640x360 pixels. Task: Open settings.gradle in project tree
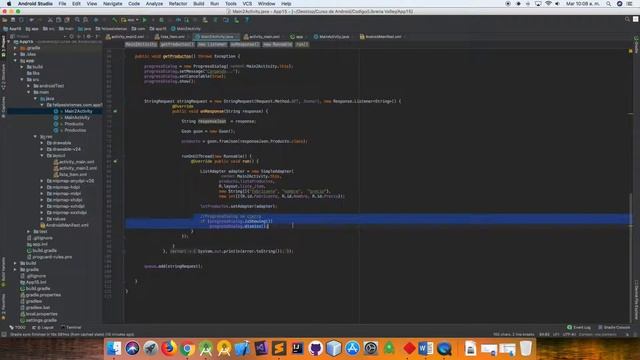41,320
